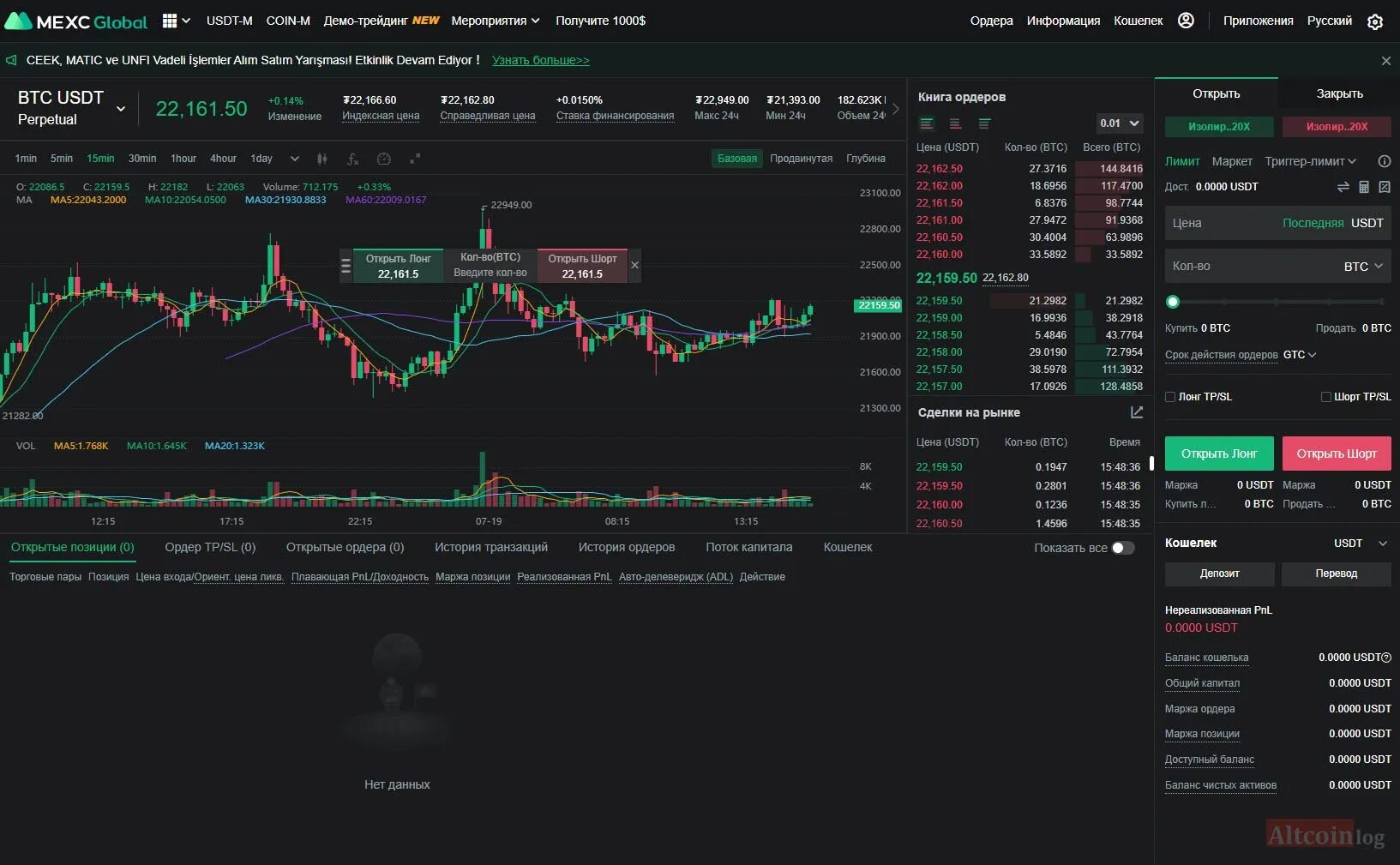
Task: Expand the products grid dropdown arrow
Action: click(x=186, y=21)
